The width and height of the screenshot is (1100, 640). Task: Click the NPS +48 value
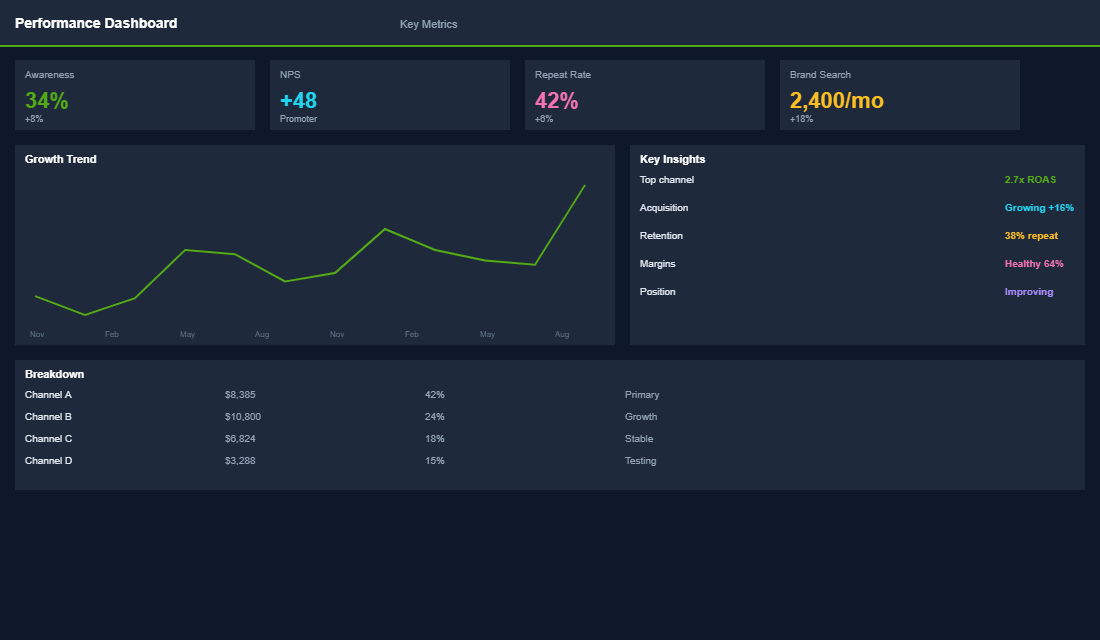298,100
